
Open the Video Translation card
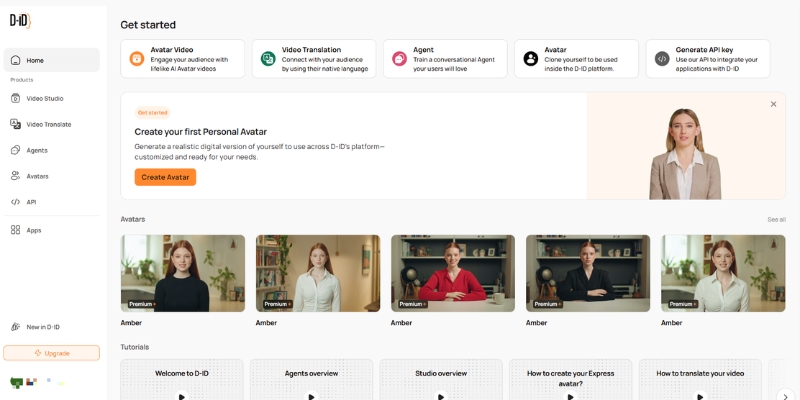[314, 59]
